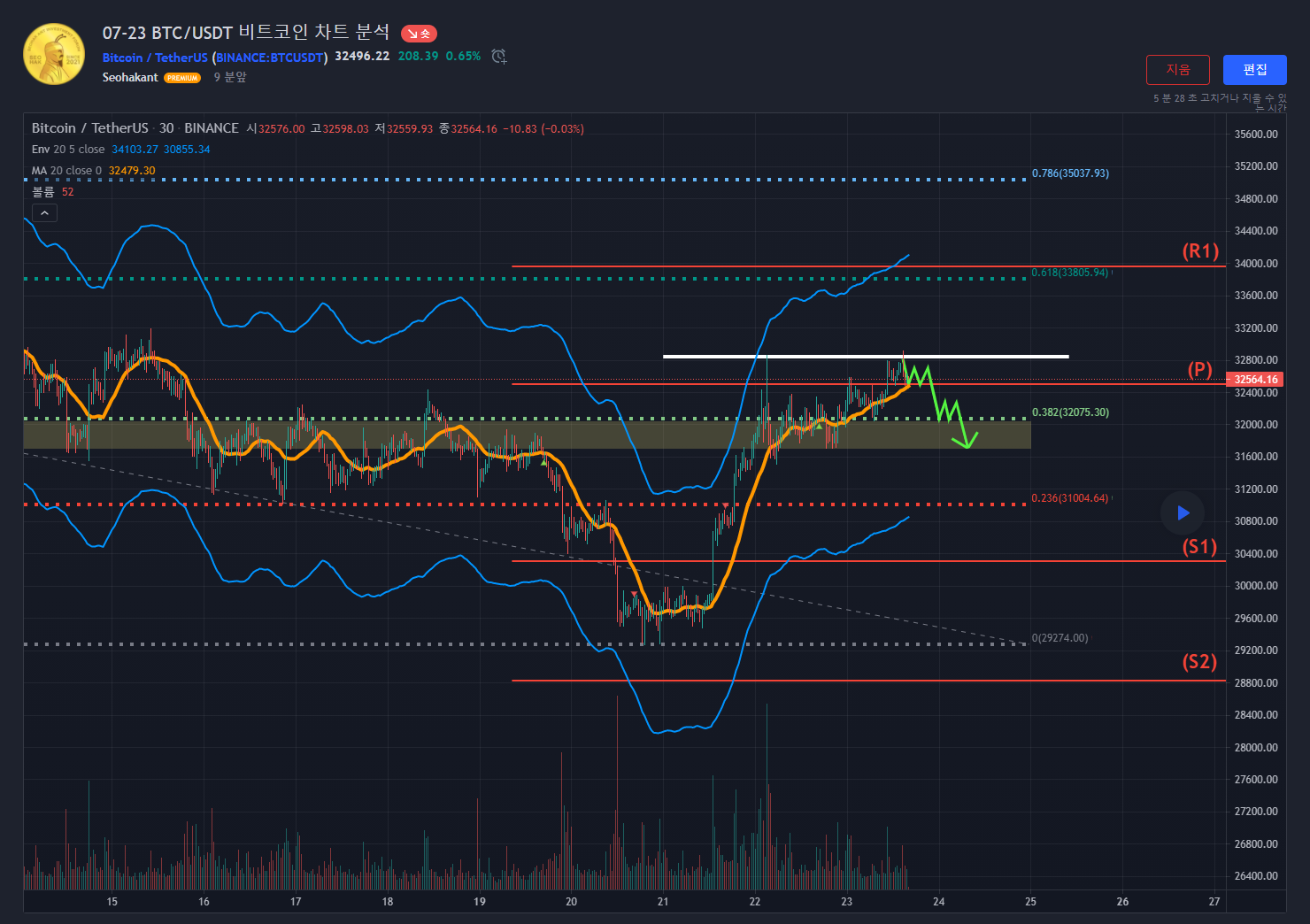Click the Seohakant author name
Screen dimensions: 1310x924
(130, 78)
